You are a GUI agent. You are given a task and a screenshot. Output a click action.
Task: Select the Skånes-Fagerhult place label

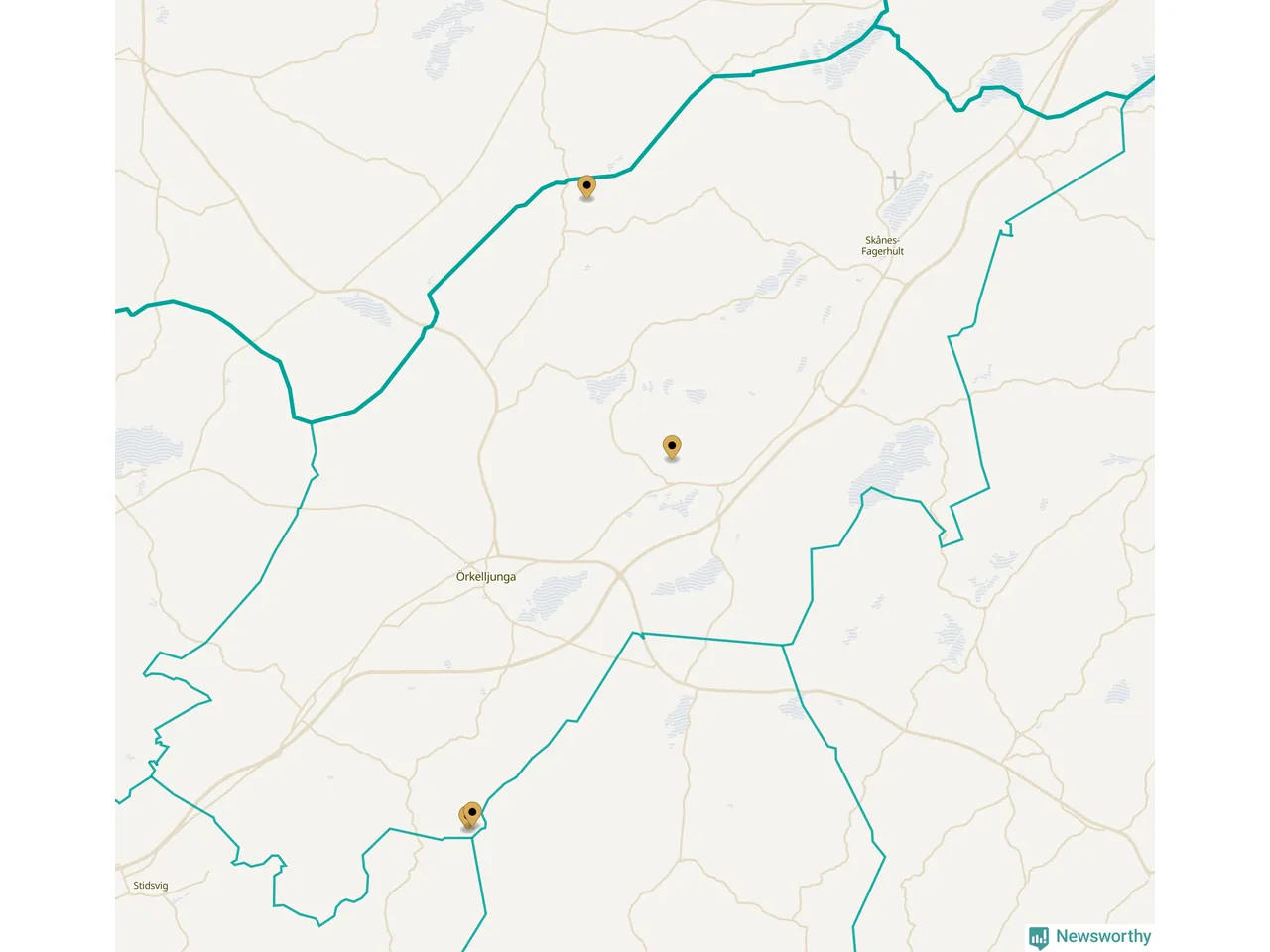[882, 245]
